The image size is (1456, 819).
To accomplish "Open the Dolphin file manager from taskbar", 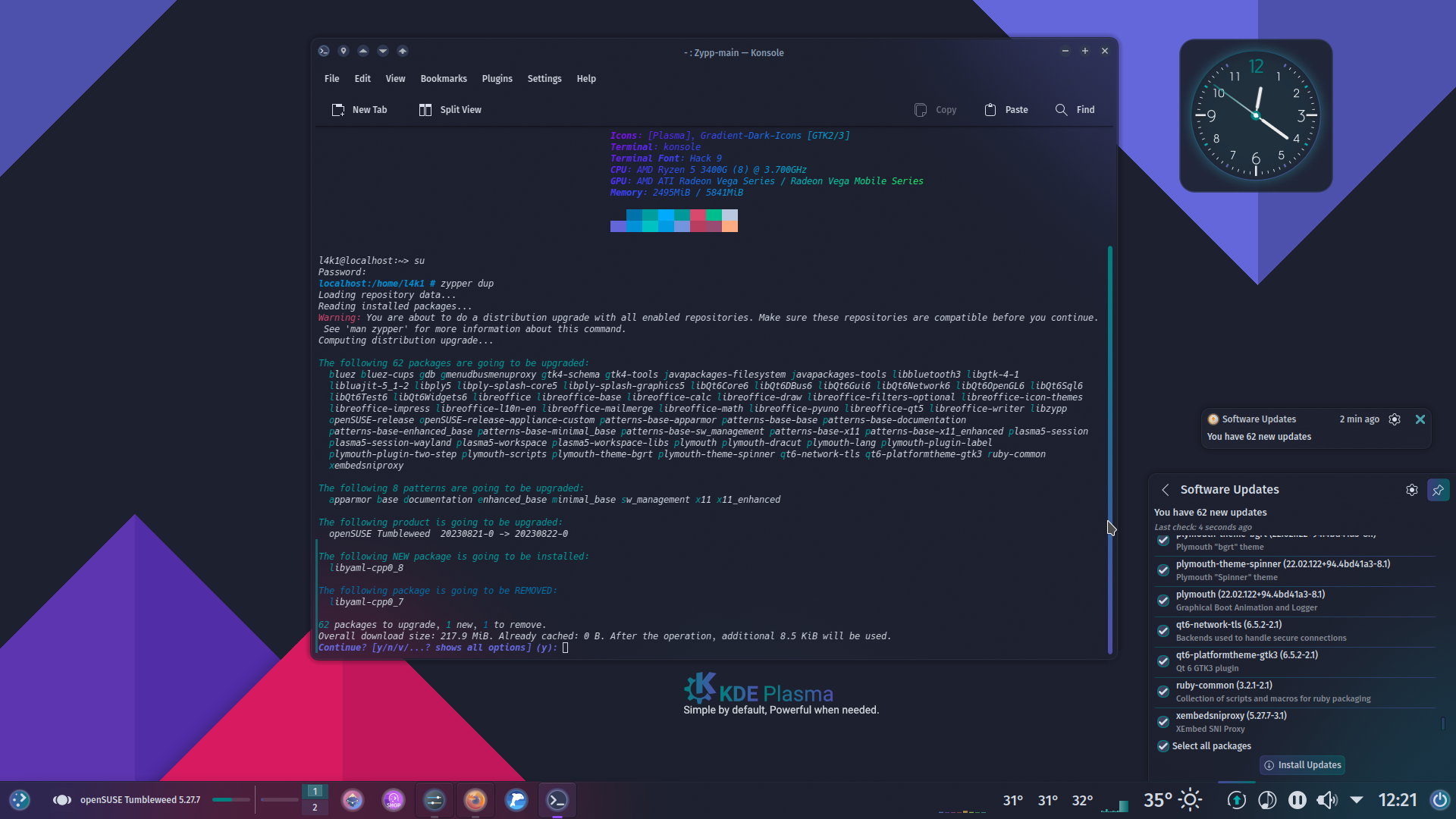I will 516,799.
